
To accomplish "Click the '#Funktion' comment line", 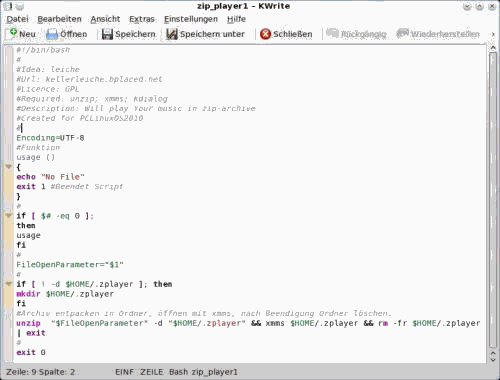I will pyautogui.click(x=38, y=147).
